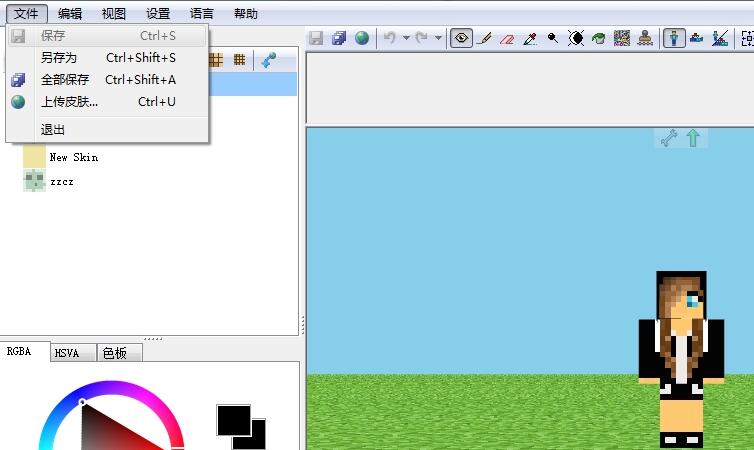
Task: Open the 设置 menu
Action: click(x=158, y=13)
